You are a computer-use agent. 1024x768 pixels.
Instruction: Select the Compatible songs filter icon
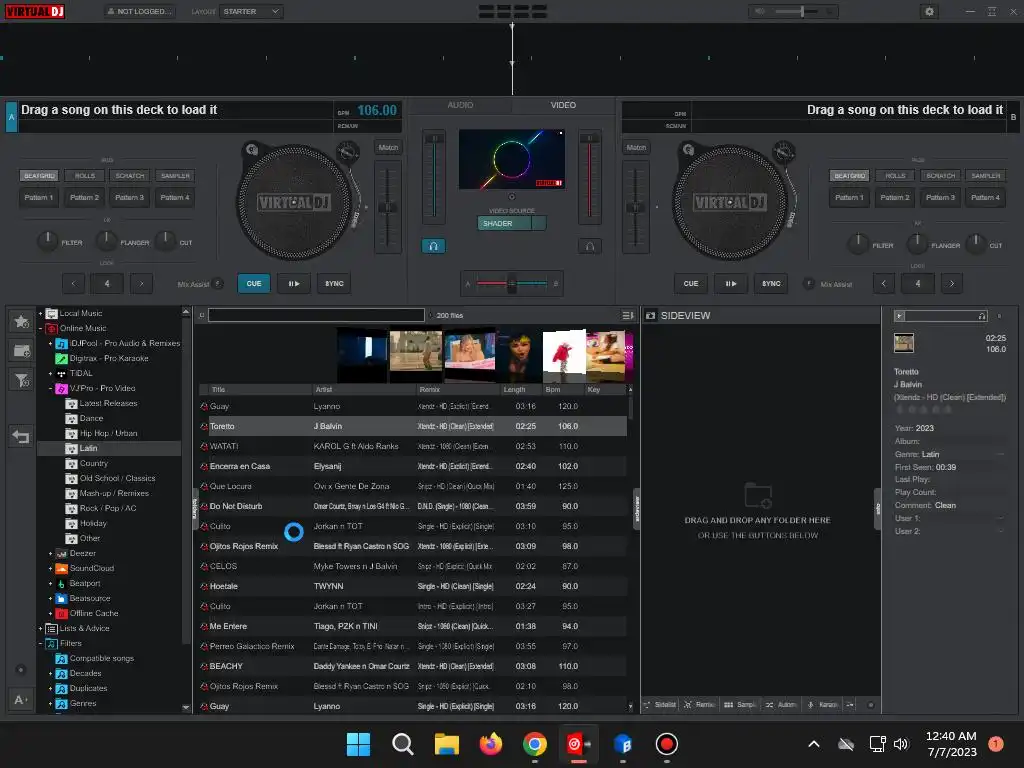(x=61, y=658)
